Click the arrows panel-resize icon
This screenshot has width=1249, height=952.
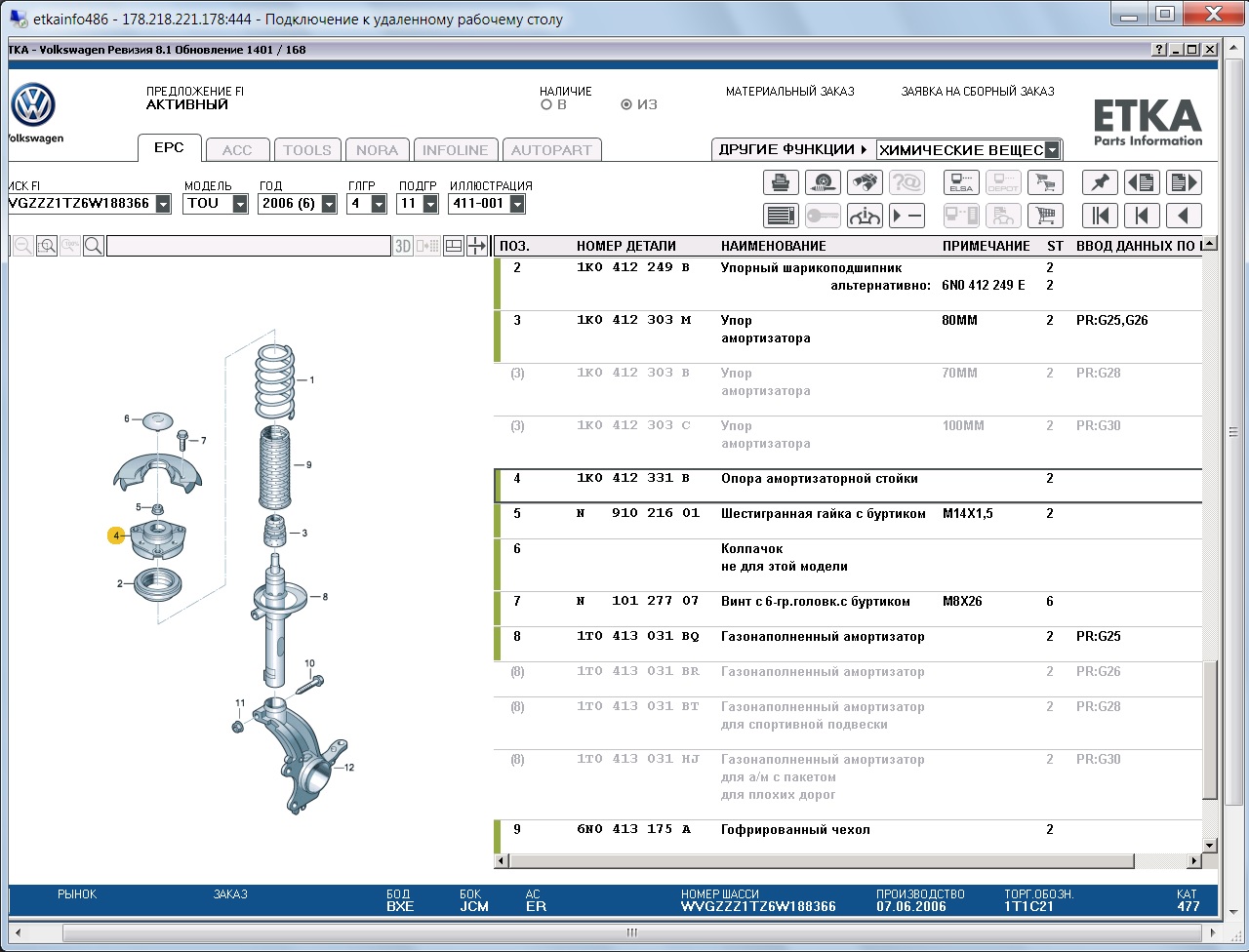(x=477, y=246)
